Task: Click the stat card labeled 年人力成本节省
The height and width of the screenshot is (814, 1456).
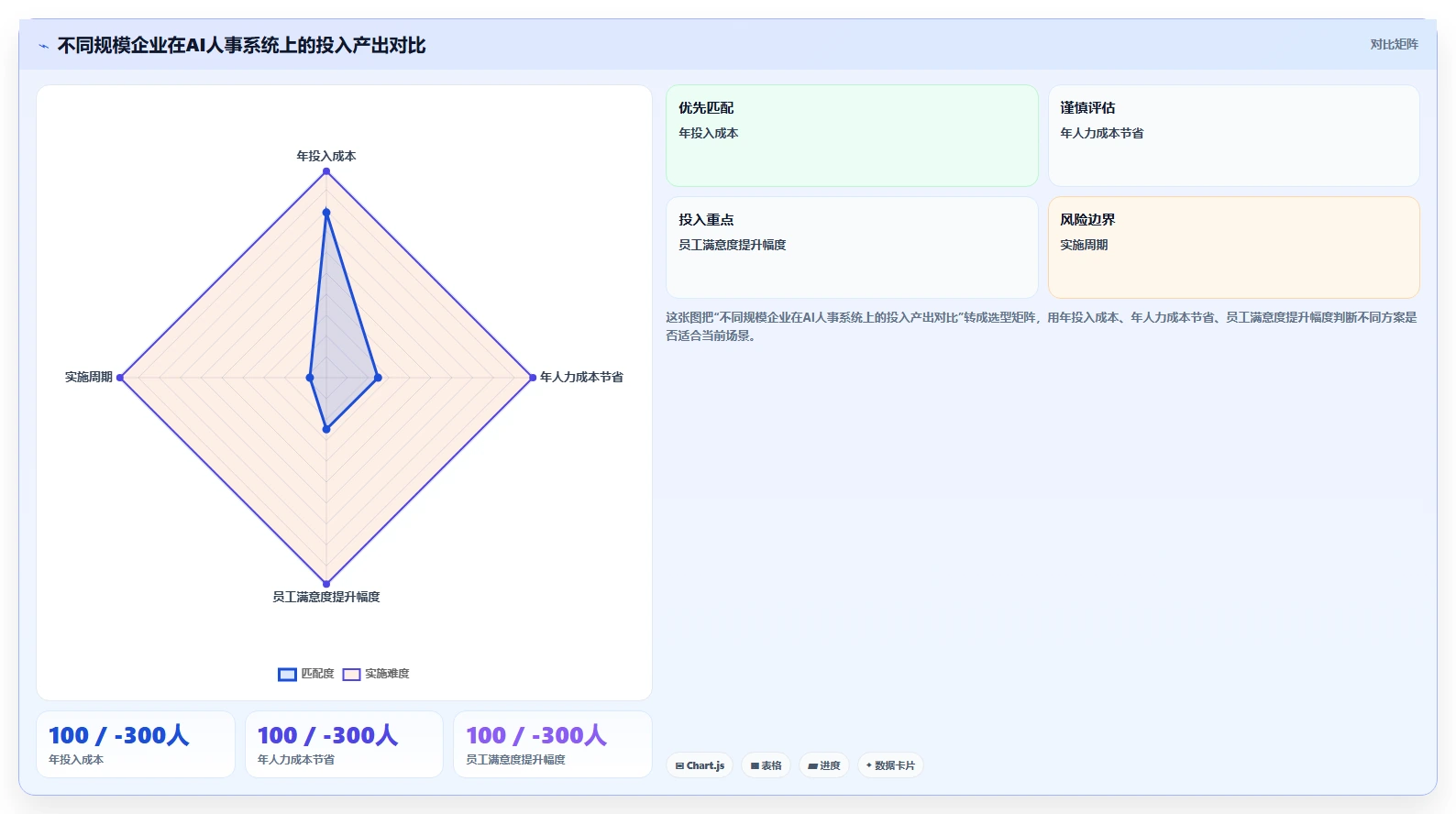Action: (x=344, y=744)
